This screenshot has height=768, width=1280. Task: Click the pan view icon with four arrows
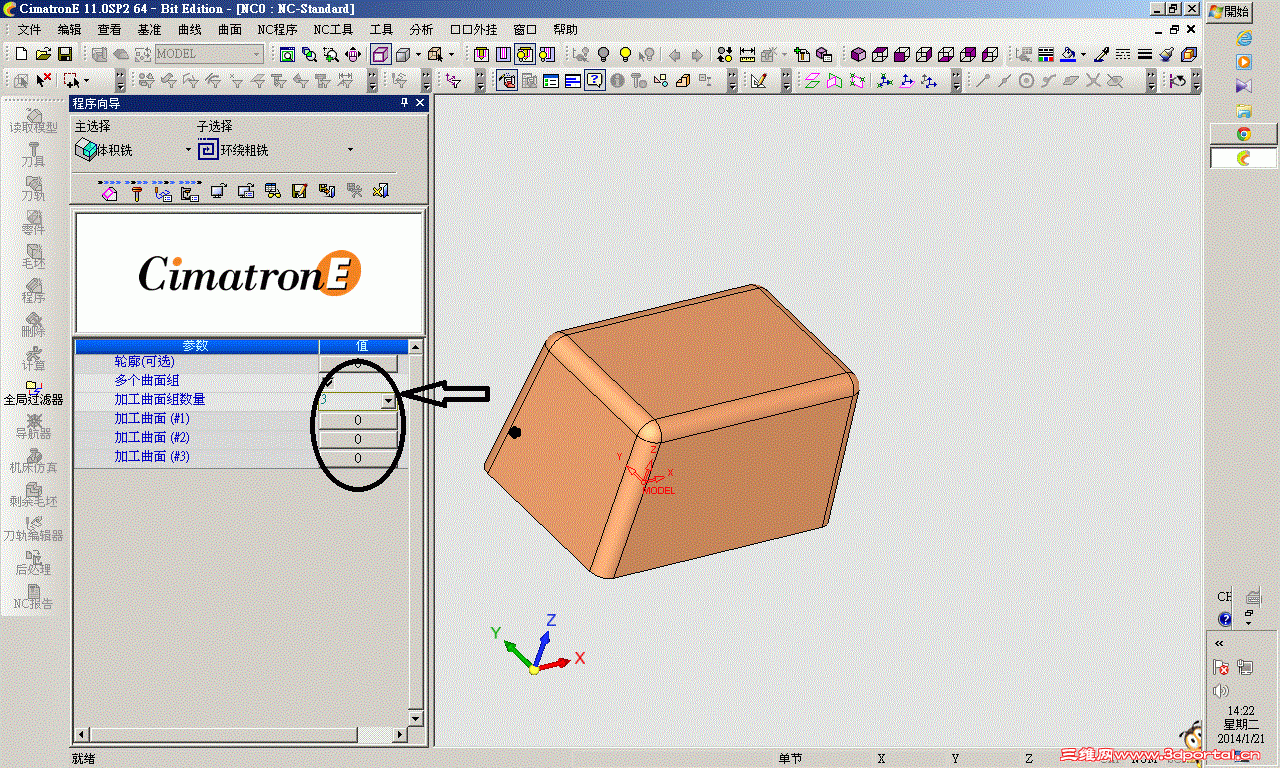pyautogui.click(x=353, y=54)
